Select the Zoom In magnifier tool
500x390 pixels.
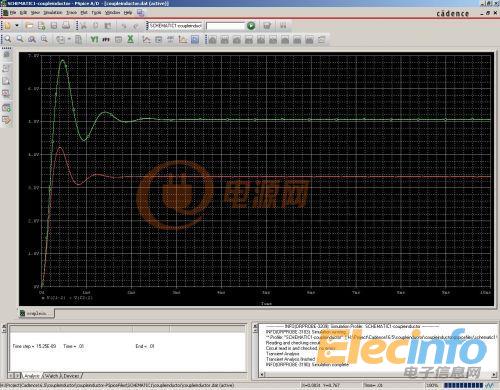(x=7, y=39)
